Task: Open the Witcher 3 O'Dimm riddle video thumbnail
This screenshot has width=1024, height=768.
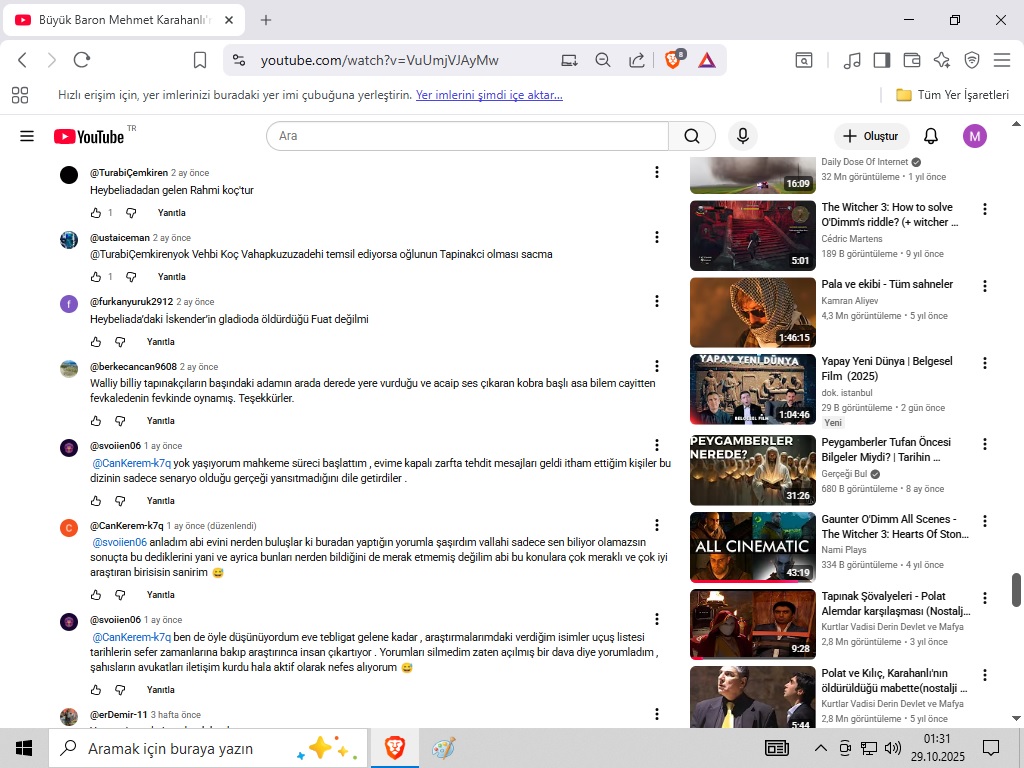Action: click(752, 235)
